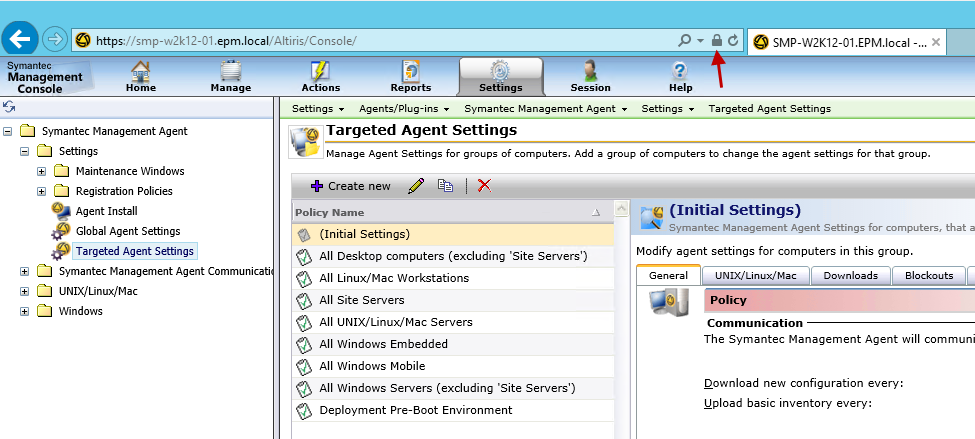Switch to the Blockouts tab
Image resolution: width=975 pixels, height=439 pixels.
pos(929,275)
